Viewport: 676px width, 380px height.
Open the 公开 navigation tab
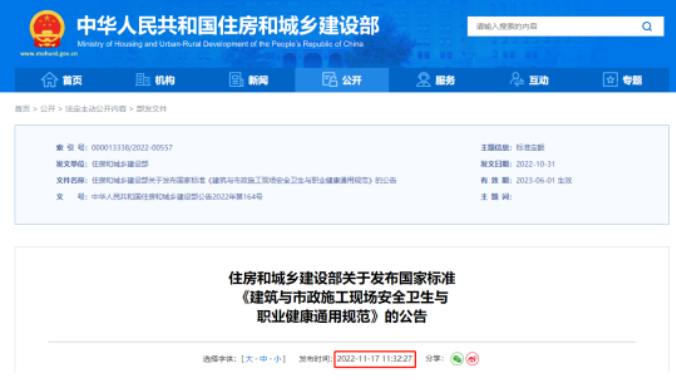coord(342,80)
